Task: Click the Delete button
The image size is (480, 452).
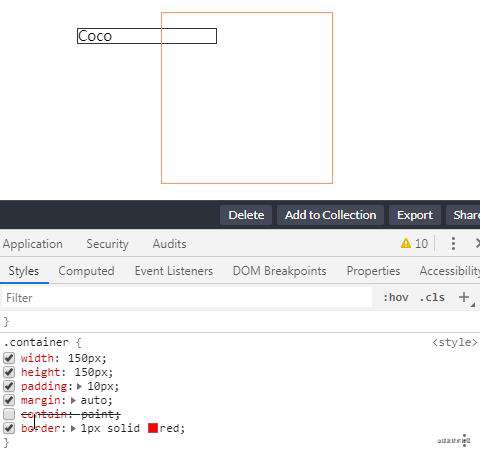Action: pos(246,215)
